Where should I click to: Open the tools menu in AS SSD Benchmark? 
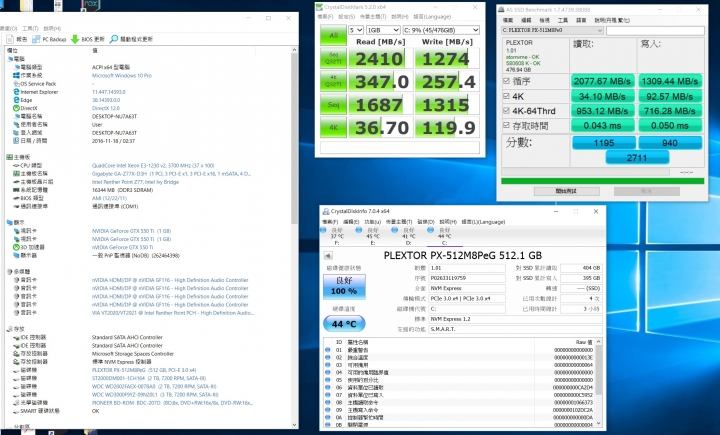(562, 20)
